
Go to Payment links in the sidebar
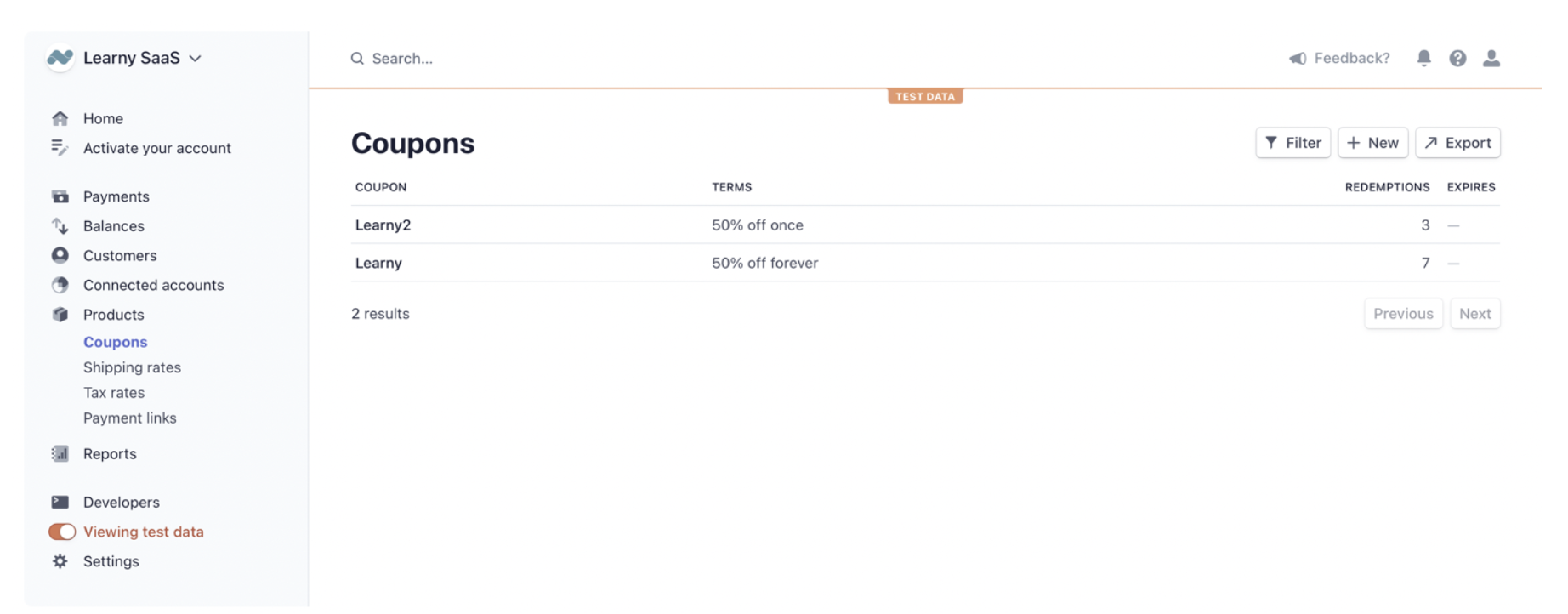click(x=130, y=418)
